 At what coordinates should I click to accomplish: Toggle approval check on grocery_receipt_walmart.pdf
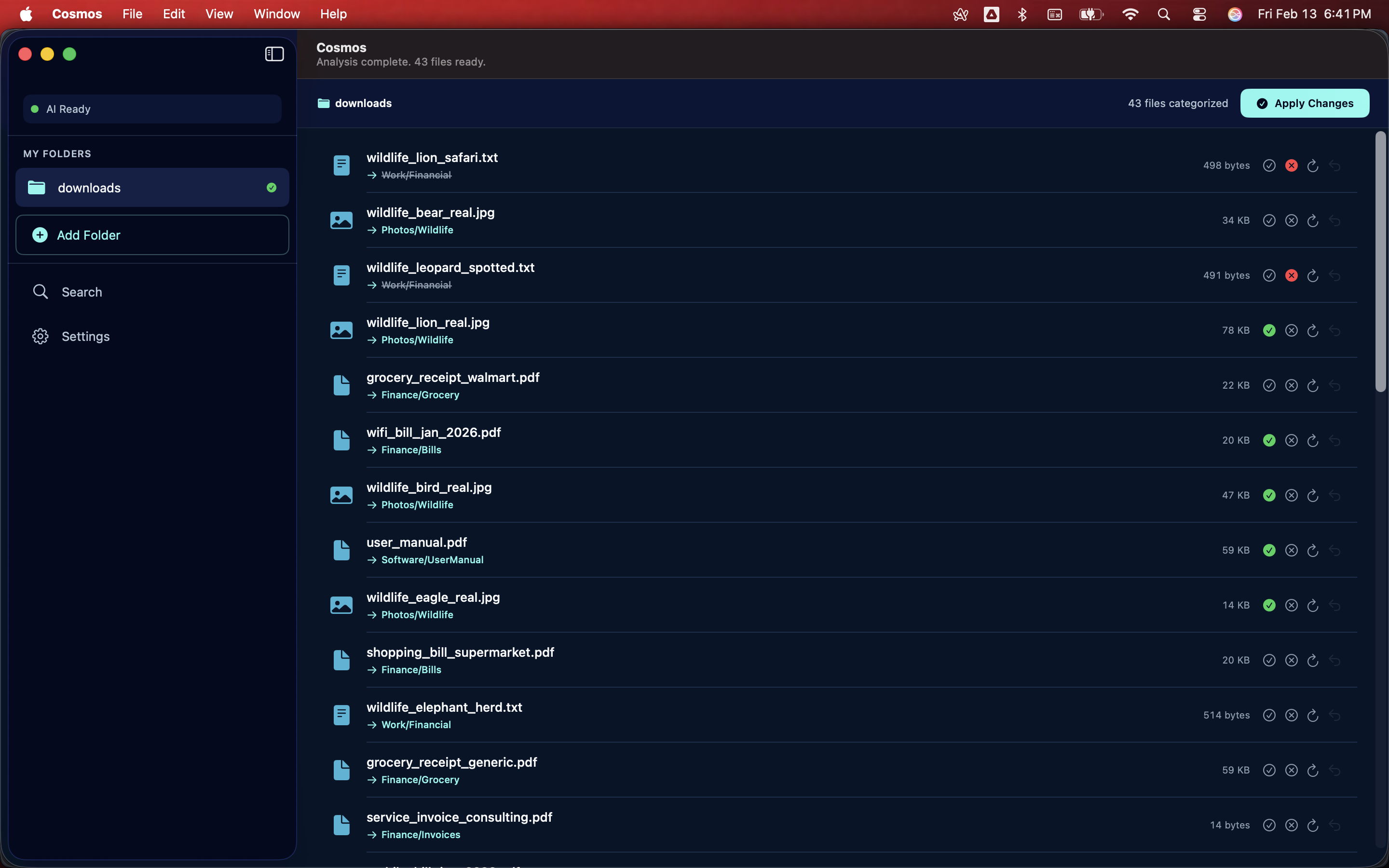click(1269, 385)
